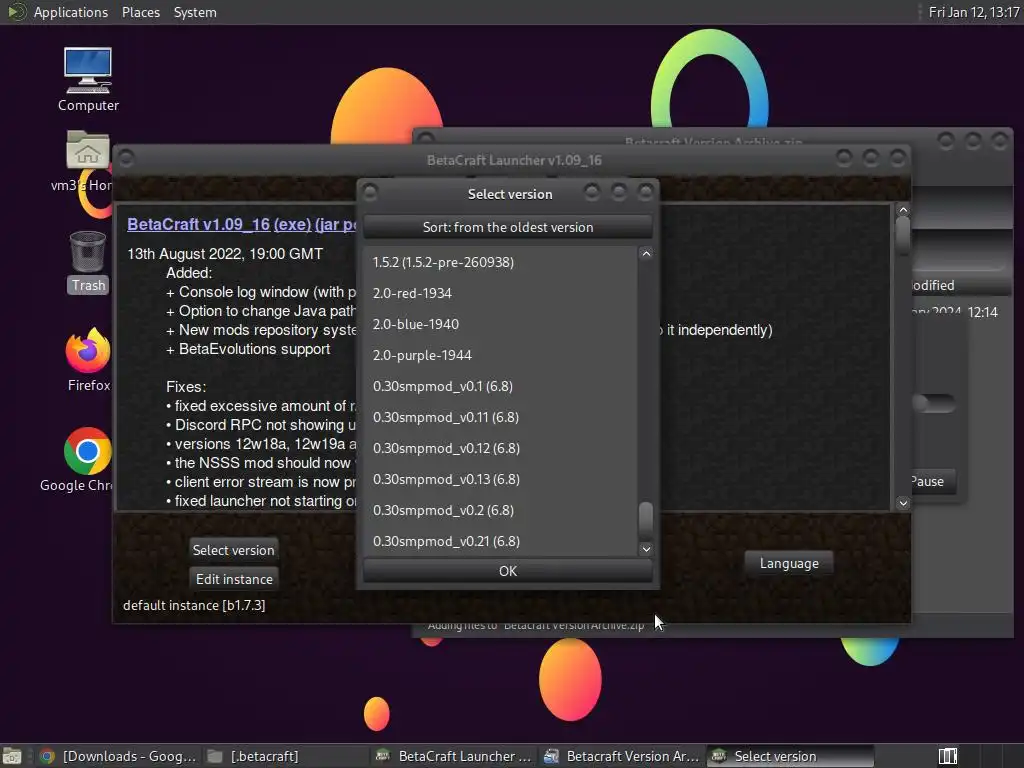
Task: Open the System menu
Action: point(195,12)
